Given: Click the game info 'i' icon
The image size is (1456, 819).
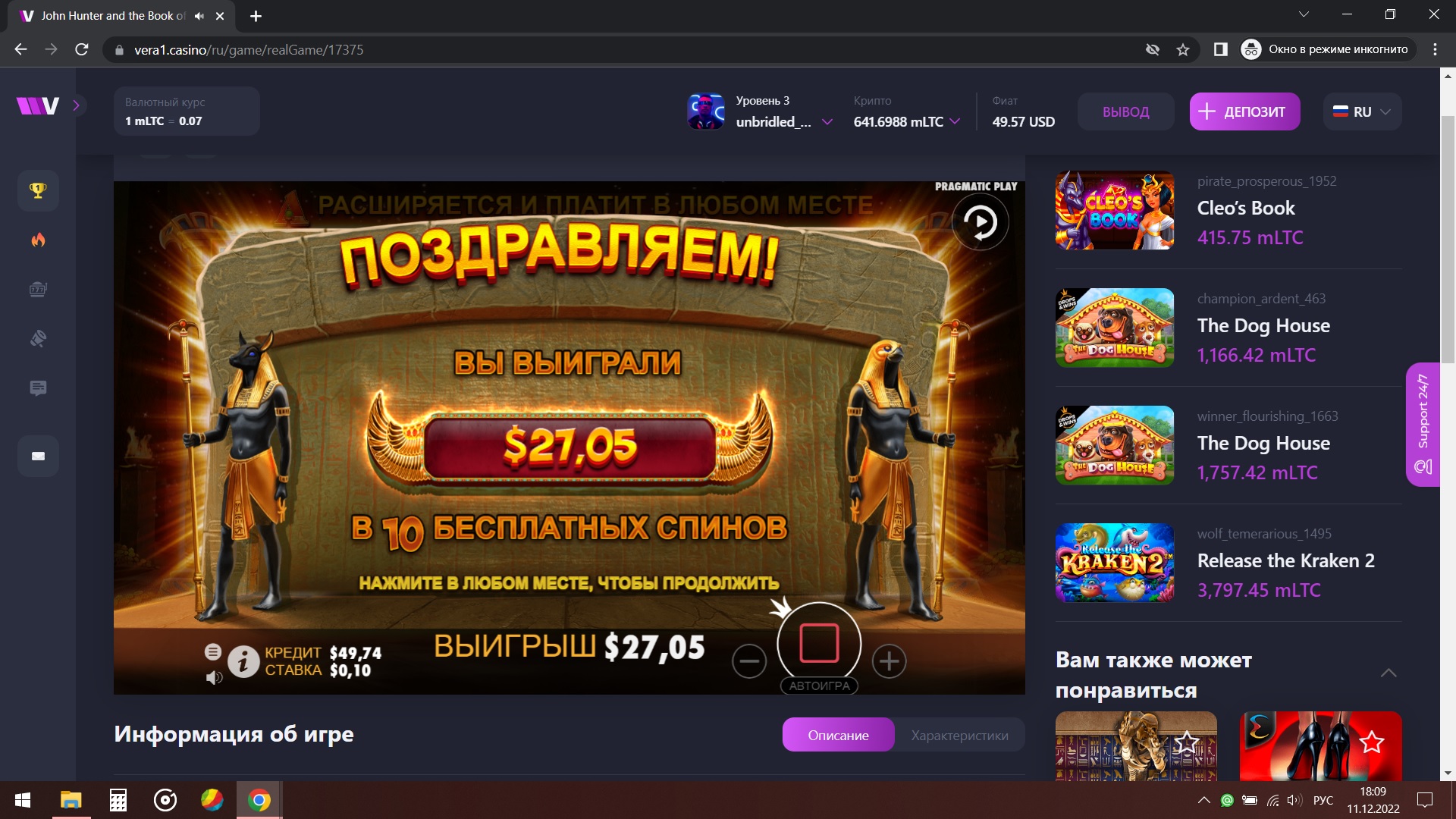Looking at the screenshot, I should point(243,662).
